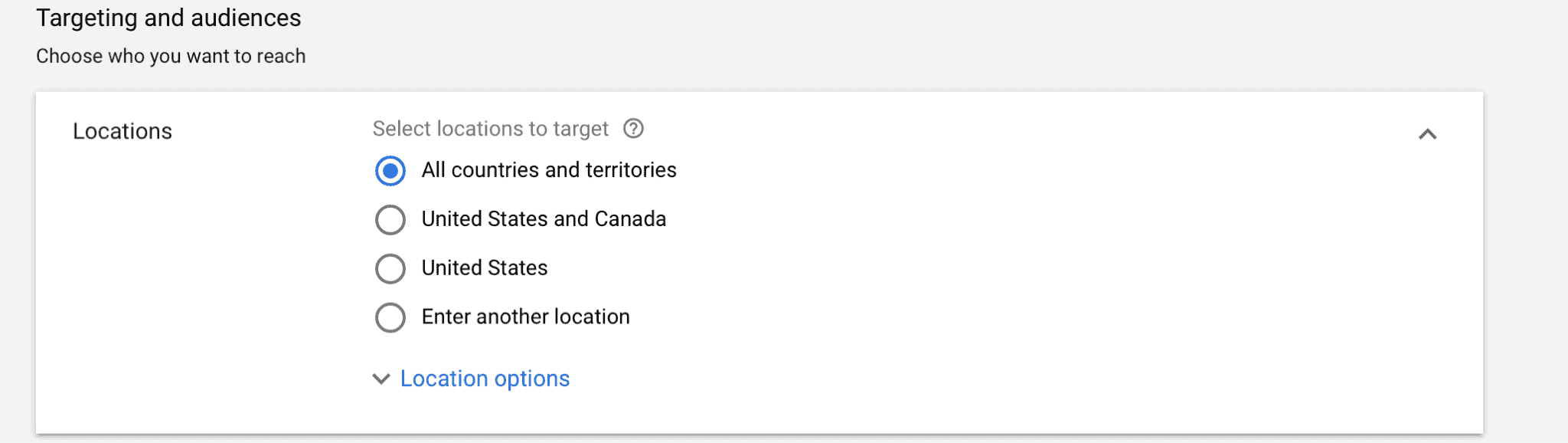Expand the chevron beside Location options

click(381, 379)
